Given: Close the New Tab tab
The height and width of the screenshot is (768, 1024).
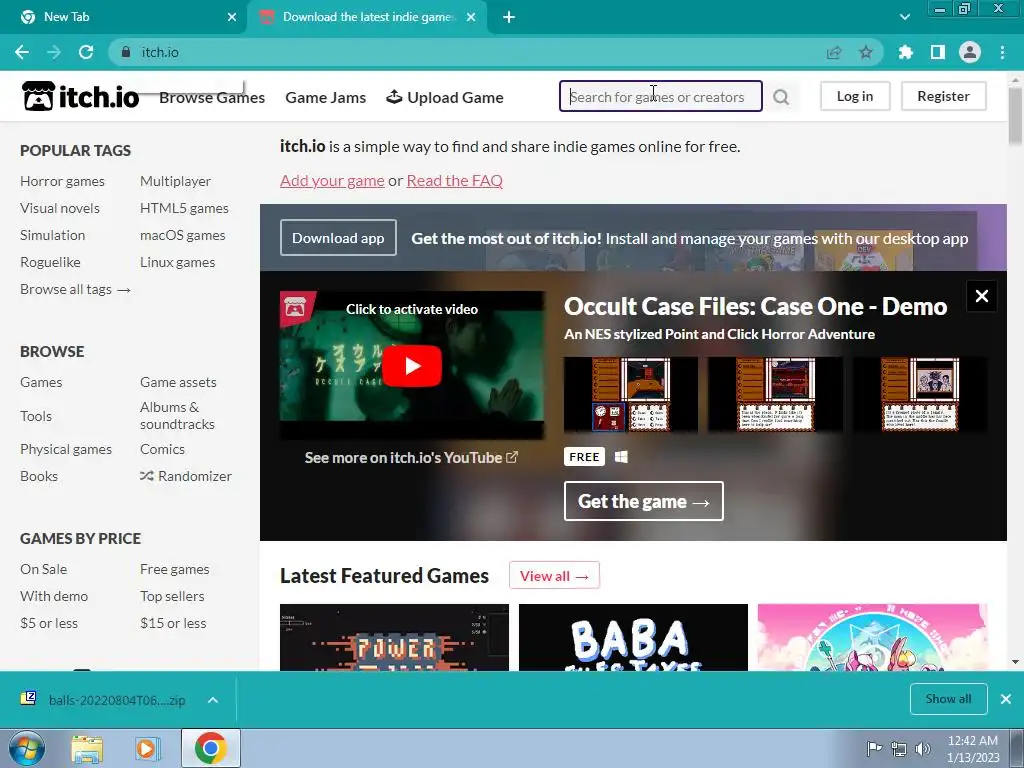Looking at the screenshot, I should pyautogui.click(x=232, y=17).
